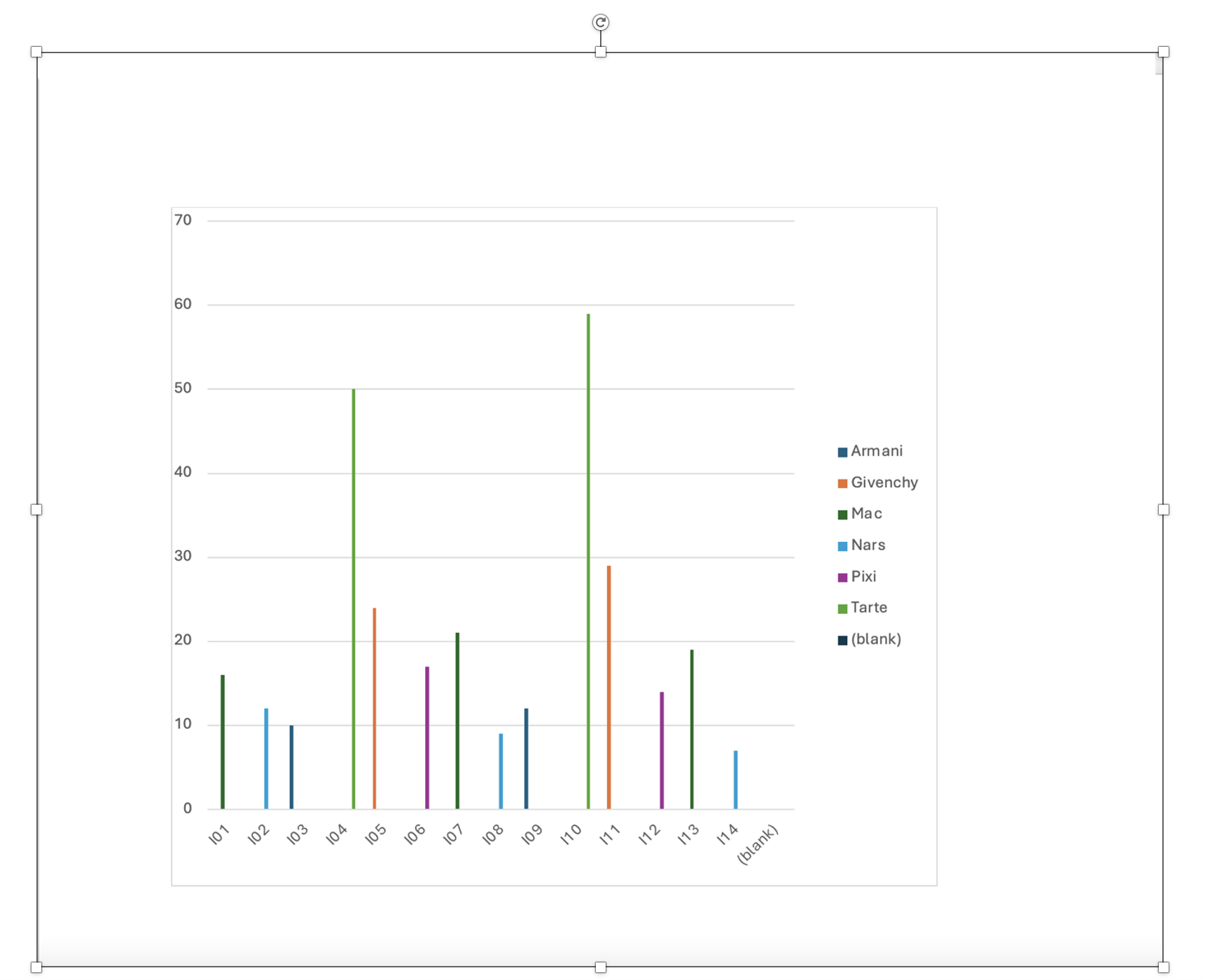Viewport: 1205px width, 980px height.
Task: Click the 10 value on the vertical axis
Action: [x=183, y=724]
